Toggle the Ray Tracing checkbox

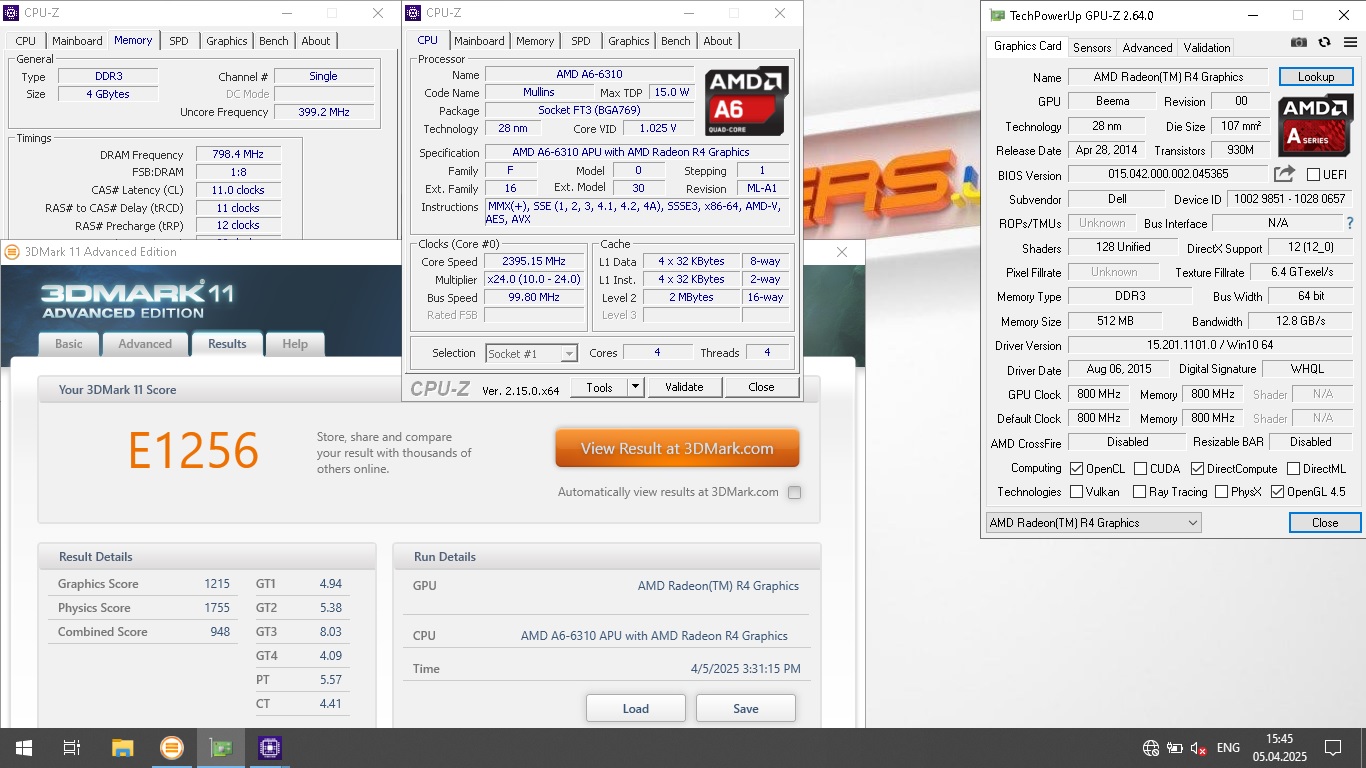tap(1139, 492)
